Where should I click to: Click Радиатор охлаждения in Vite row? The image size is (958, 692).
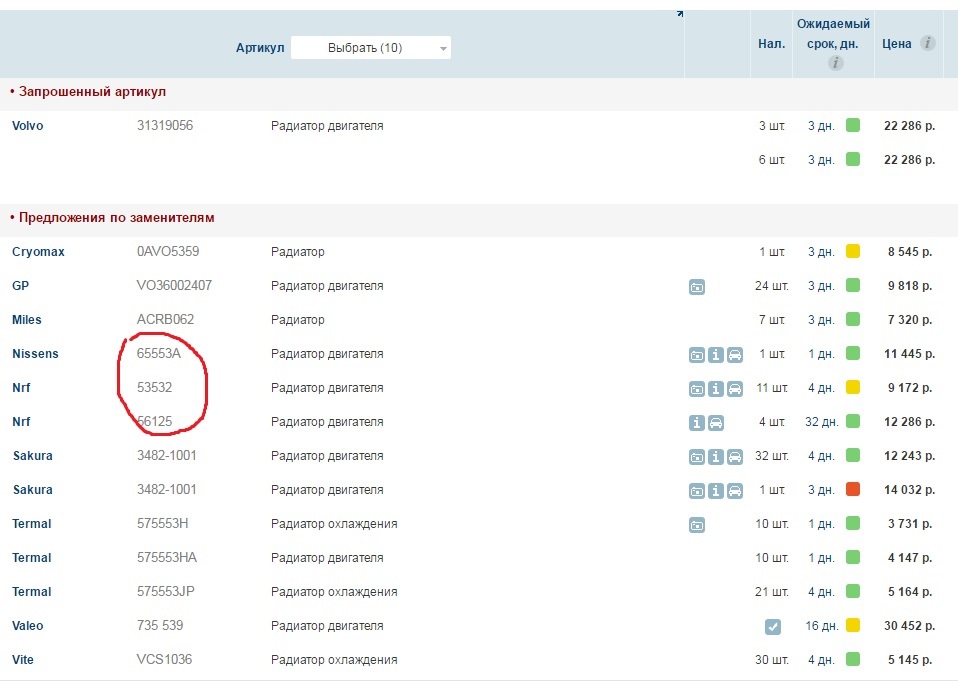click(x=334, y=660)
